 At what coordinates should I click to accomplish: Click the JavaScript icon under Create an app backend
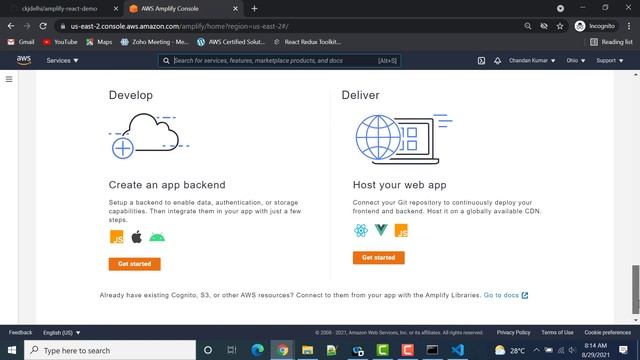tap(117, 237)
